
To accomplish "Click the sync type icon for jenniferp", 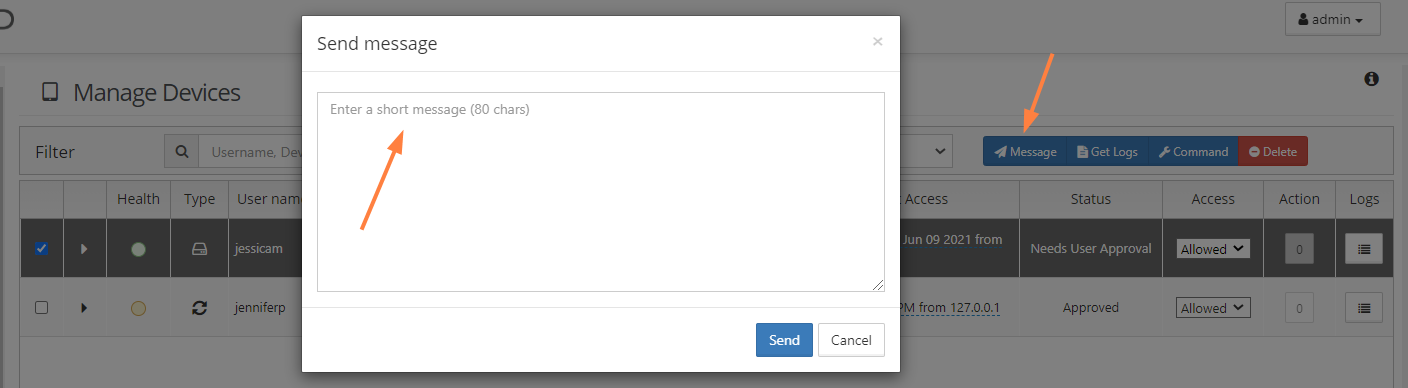I will click(199, 308).
